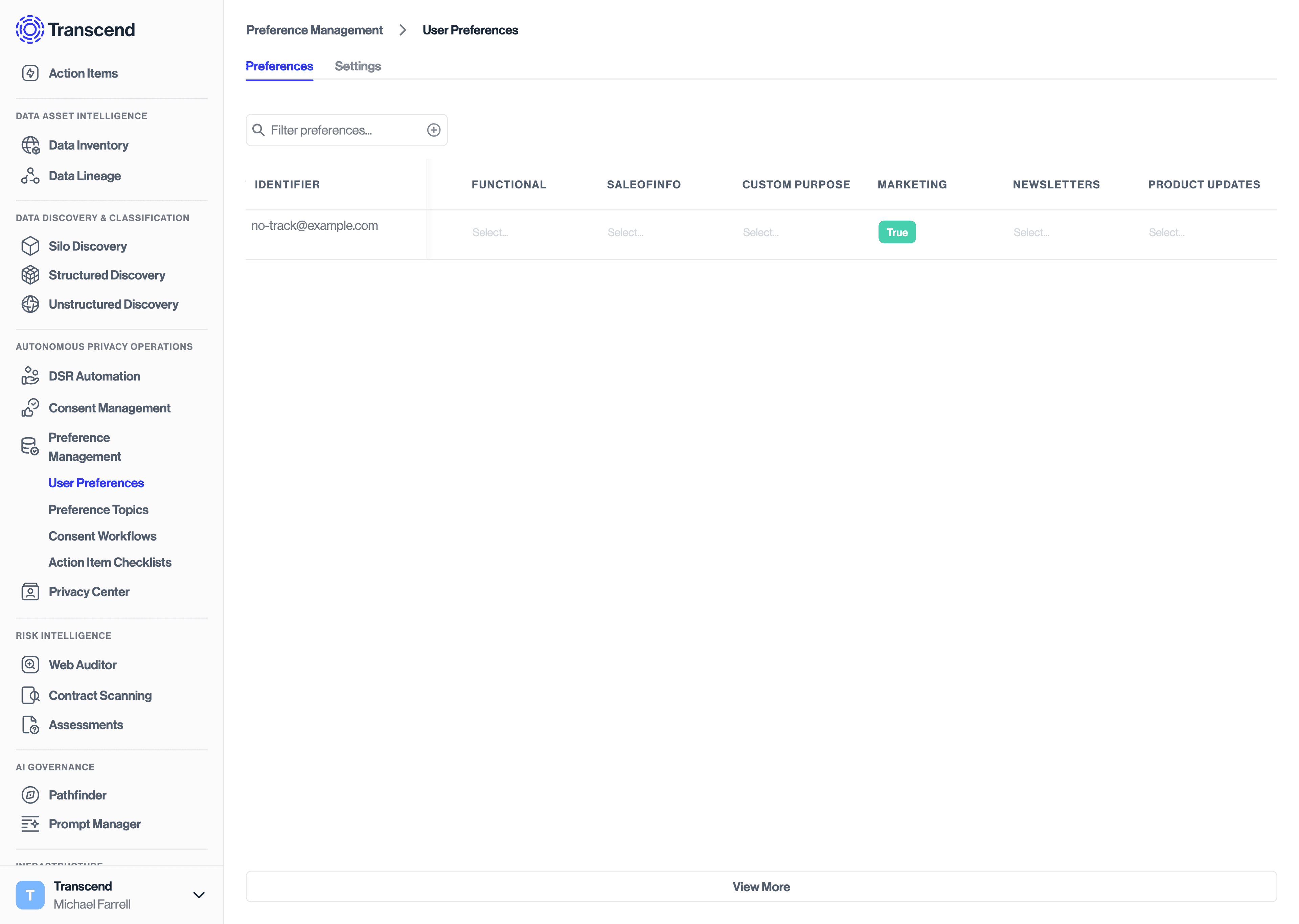Viewport: 1299px width, 924px height.
Task: Click the add filter plus icon
Action: [434, 130]
